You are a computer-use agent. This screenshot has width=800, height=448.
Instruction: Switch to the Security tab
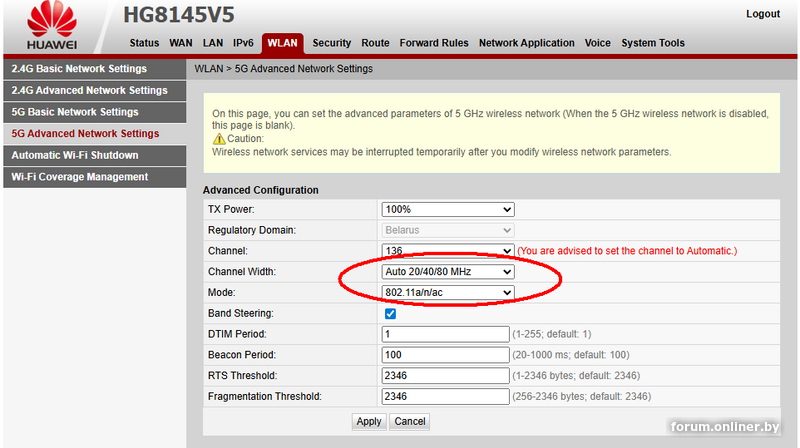coord(332,43)
